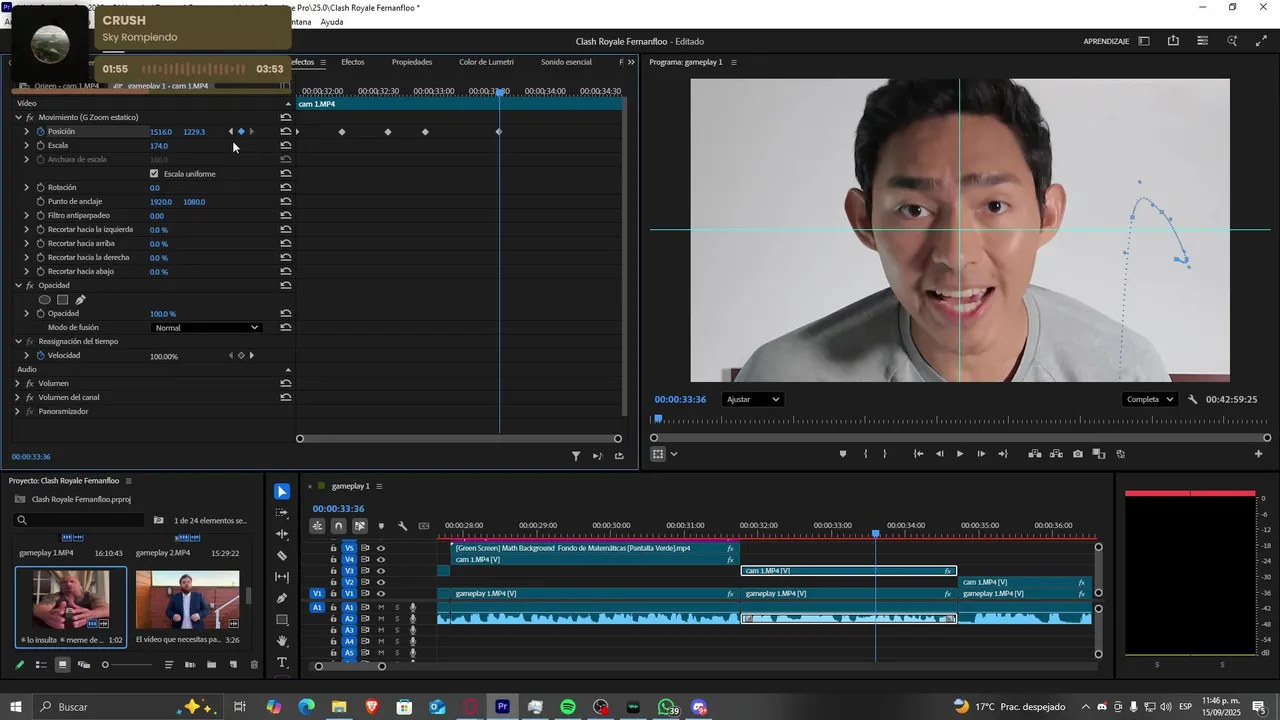Step forward one frame
The height and width of the screenshot is (720, 1280).
point(981,454)
